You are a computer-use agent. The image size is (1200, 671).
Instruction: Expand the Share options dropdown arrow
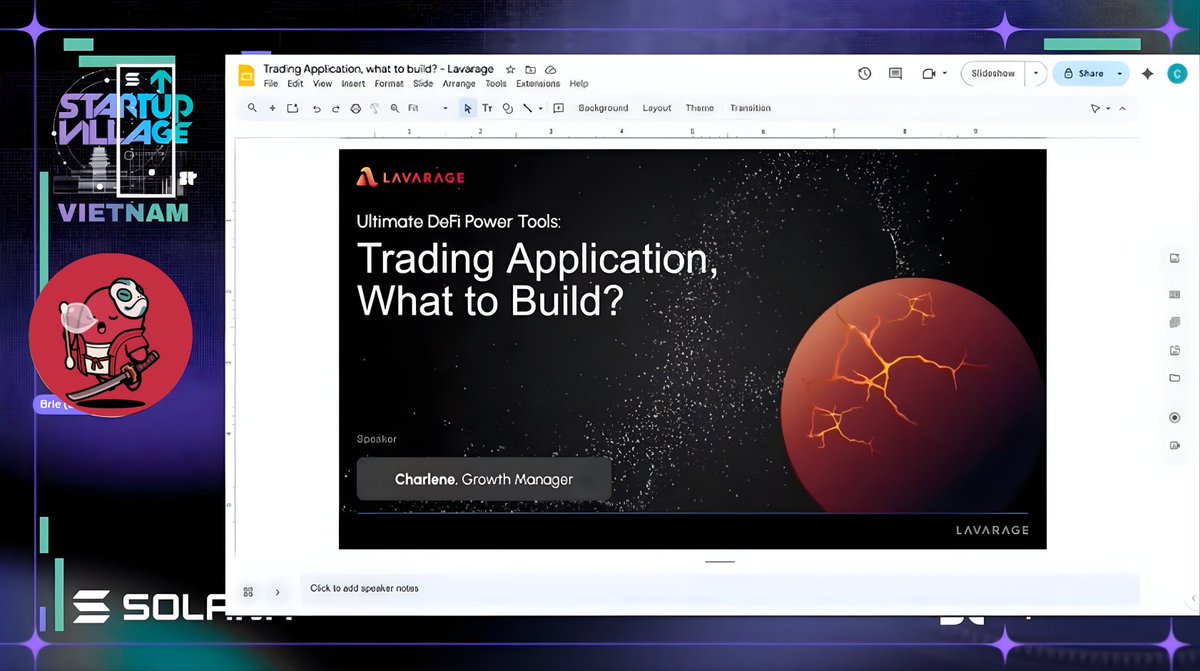[1119, 73]
